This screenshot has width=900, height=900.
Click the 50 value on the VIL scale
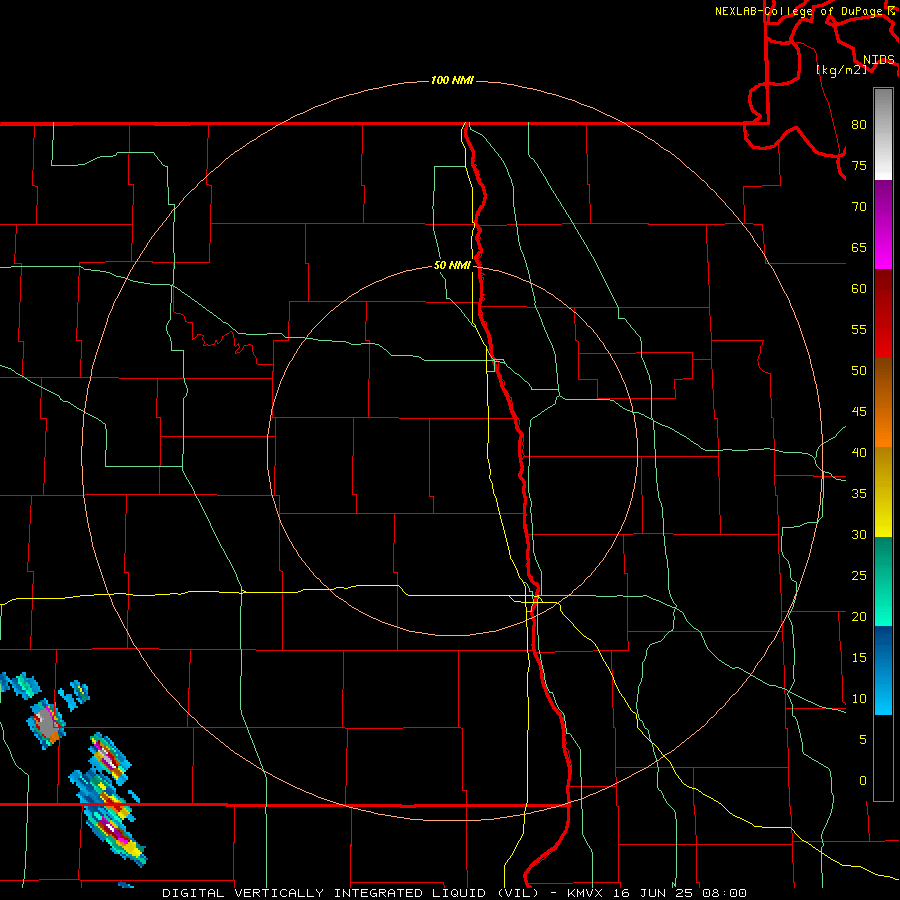tap(859, 370)
